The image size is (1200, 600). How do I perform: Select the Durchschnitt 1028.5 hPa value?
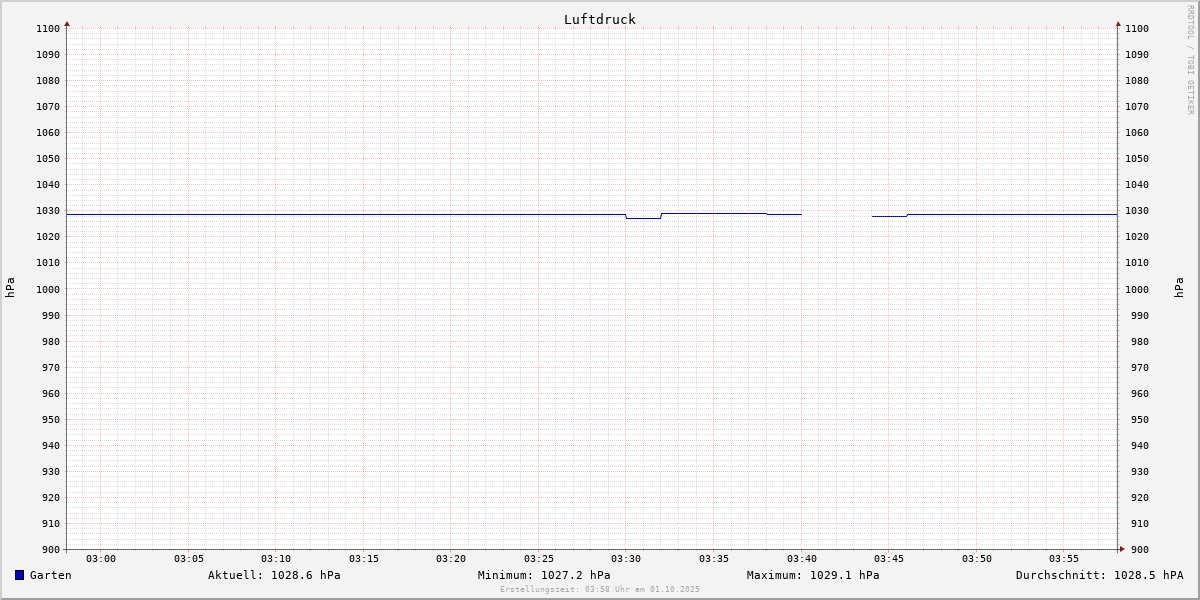click(1099, 575)
